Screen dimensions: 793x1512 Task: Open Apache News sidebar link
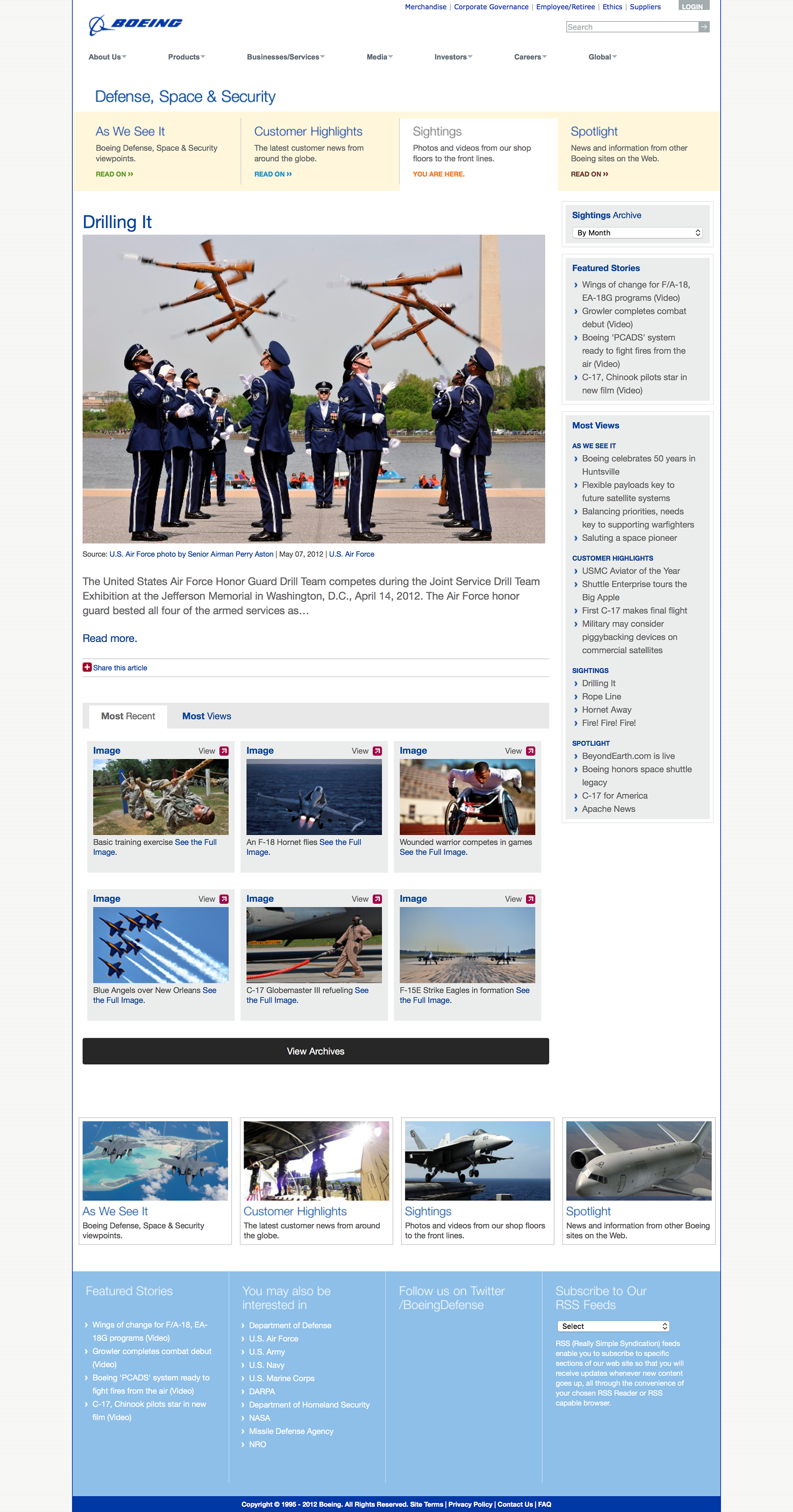[608, 809]
